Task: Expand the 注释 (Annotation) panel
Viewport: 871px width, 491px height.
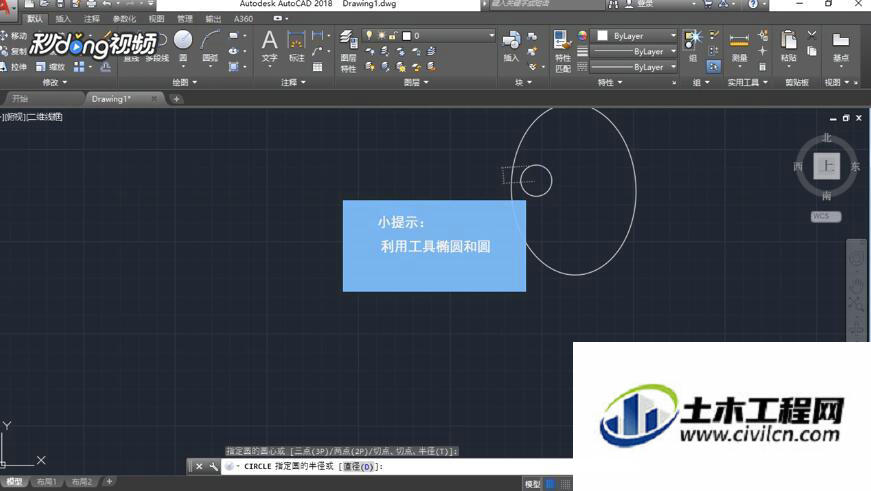Action: [x=293, y=82]
